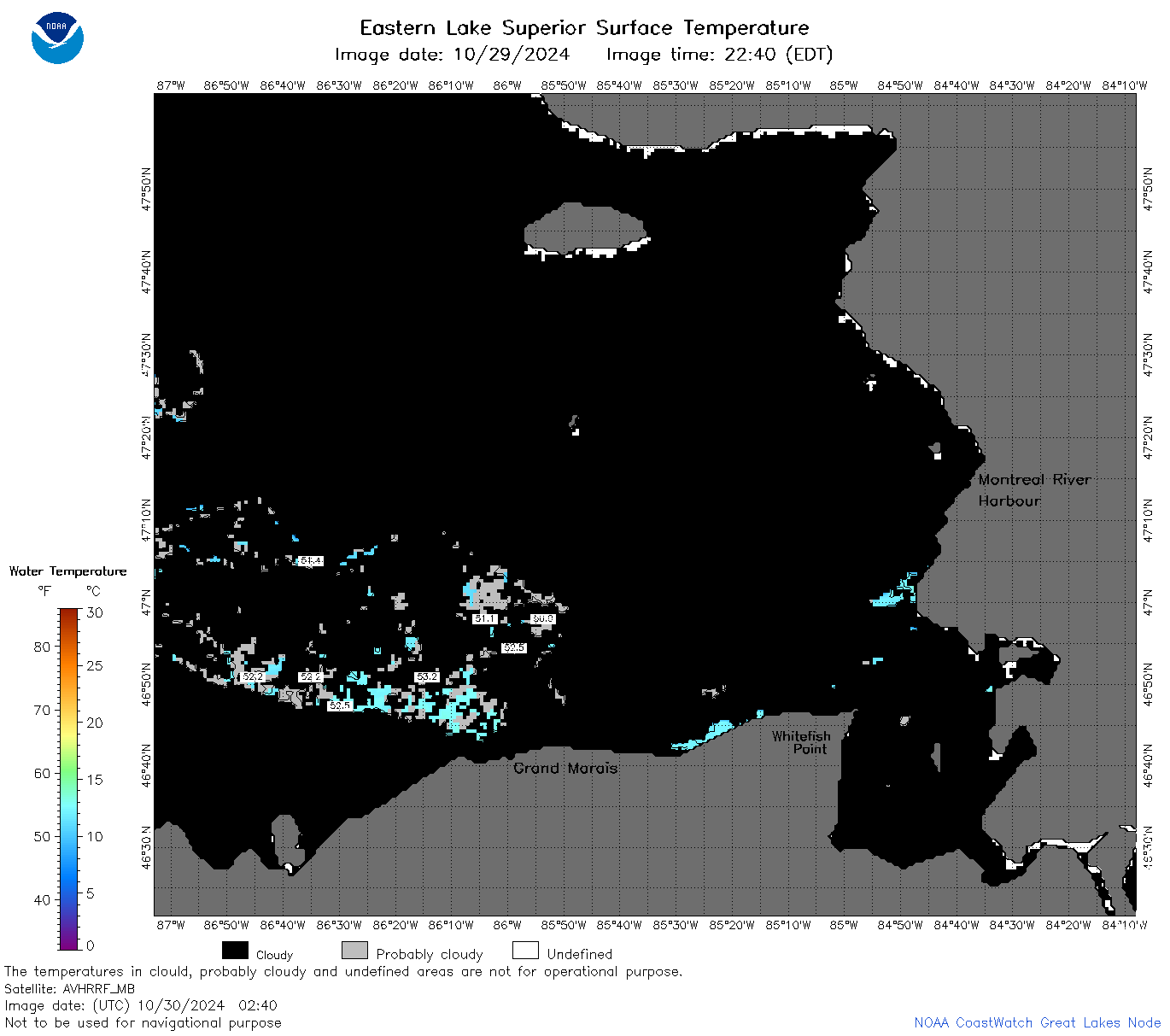Click 87°W label on the top axis

(x=171, y=85)
